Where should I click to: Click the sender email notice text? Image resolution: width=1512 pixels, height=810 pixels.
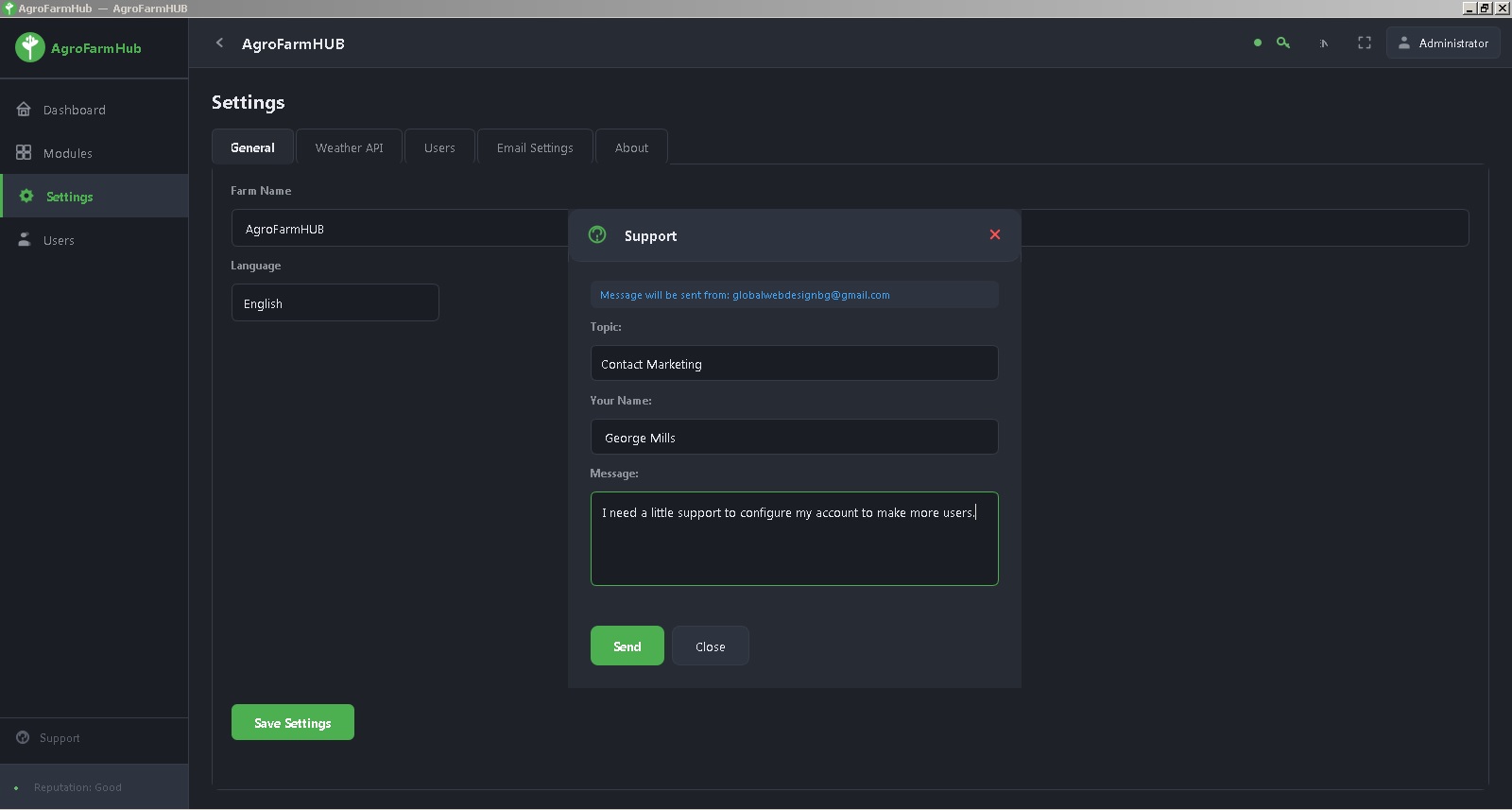click(745, 295)
